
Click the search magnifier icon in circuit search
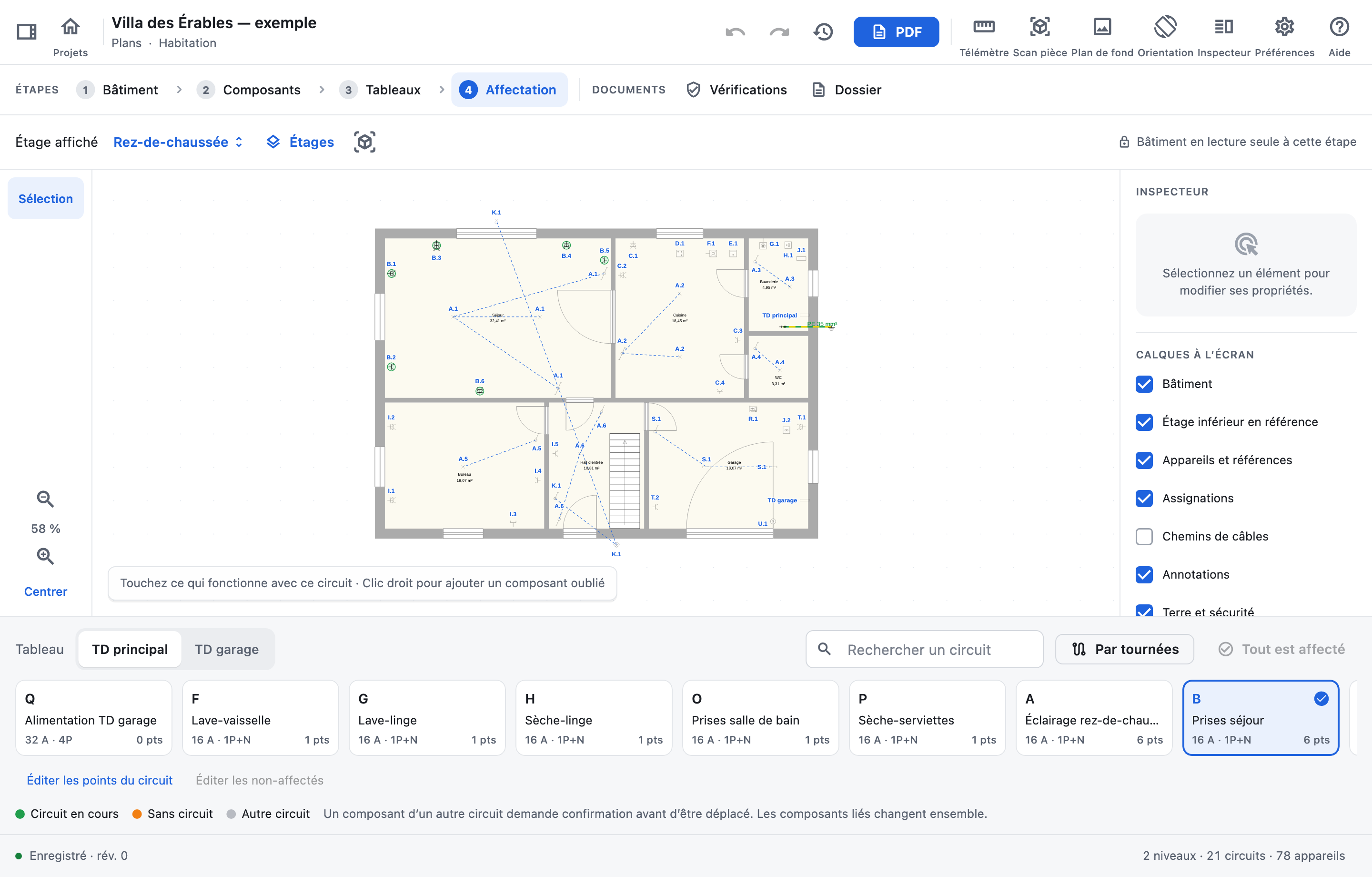pos(825,649)
